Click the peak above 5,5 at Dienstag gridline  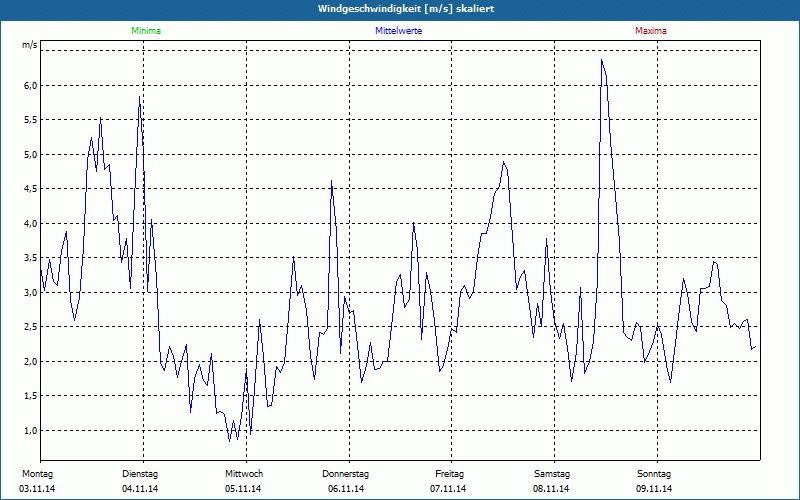(139, 96)
